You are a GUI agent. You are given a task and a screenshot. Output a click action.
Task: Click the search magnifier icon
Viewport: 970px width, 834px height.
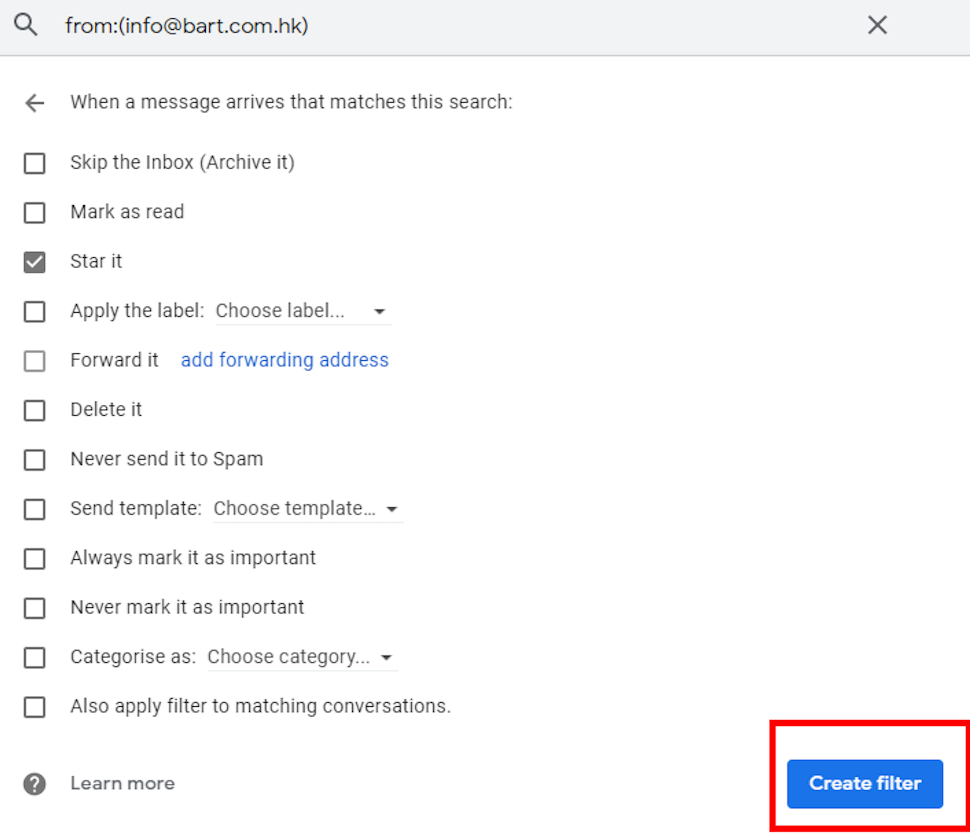pos(26,25)
